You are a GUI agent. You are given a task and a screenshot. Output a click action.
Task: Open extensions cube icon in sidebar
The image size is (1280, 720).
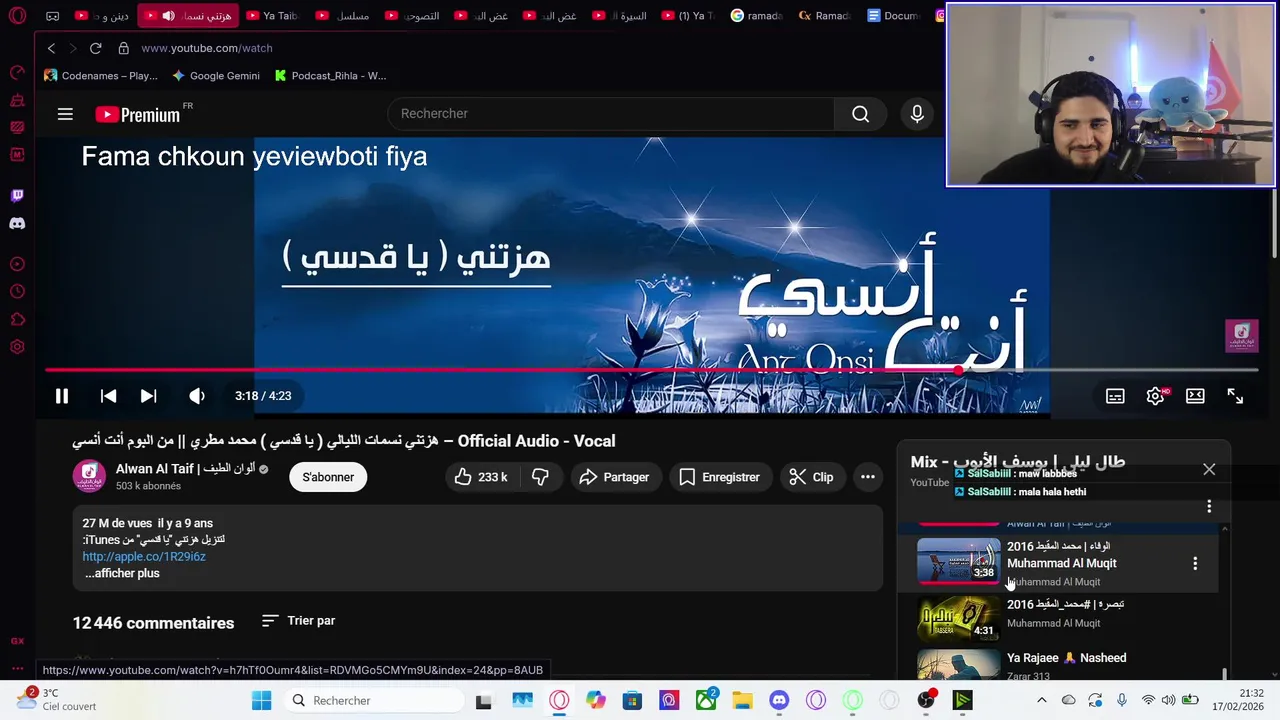pos(17,320)
